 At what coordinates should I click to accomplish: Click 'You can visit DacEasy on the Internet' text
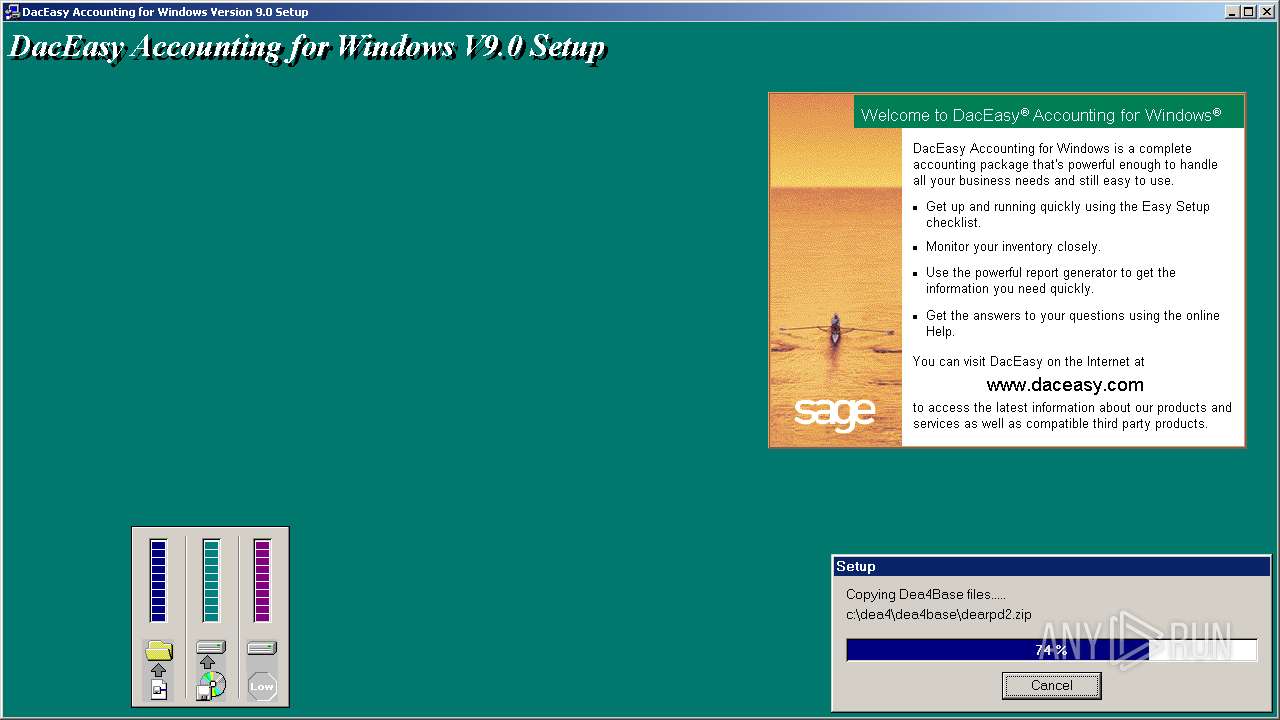1029,361
